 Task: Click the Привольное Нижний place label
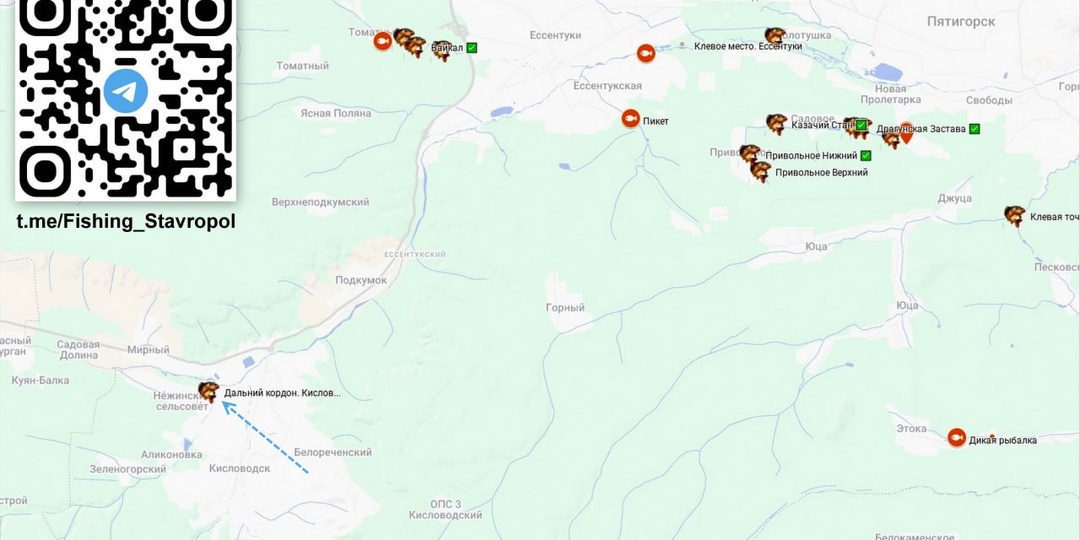tap(811, 156)
